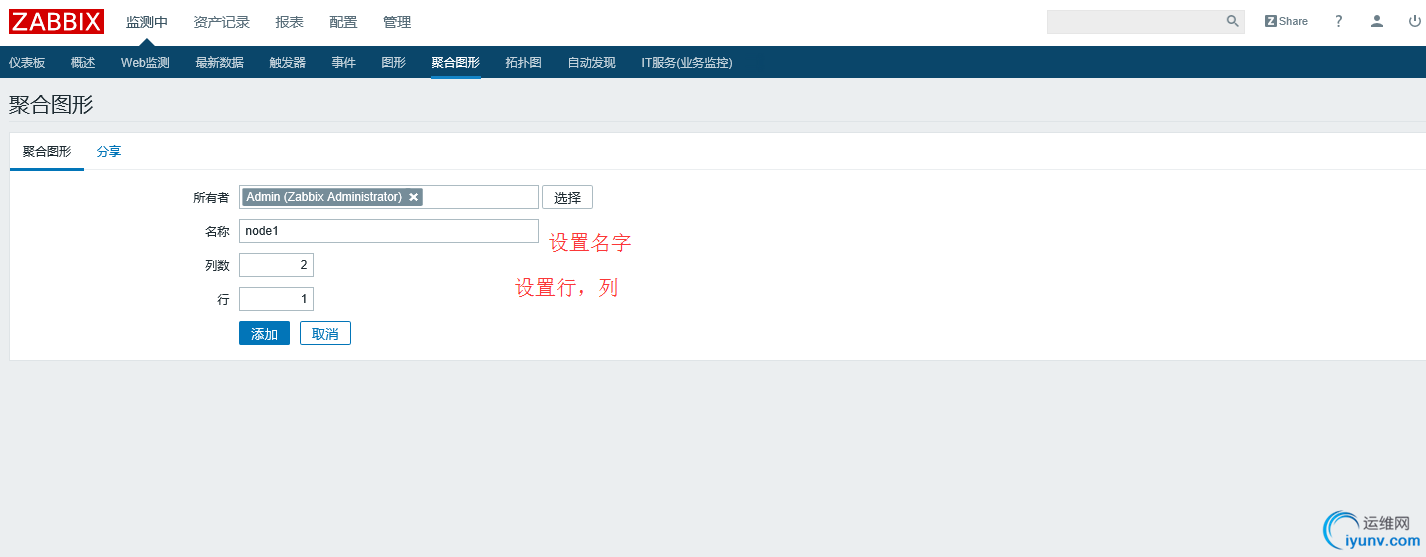Go to 图形 submenu

[x=394, y=62]
